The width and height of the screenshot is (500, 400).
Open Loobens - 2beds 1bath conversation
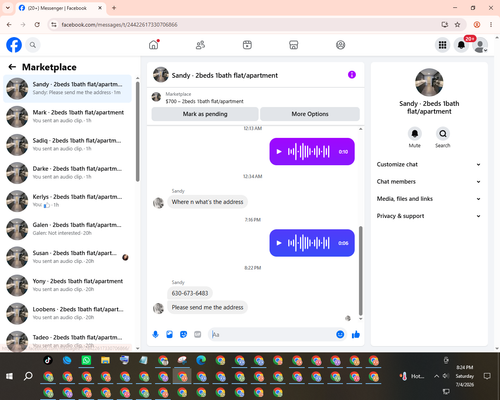pos(68,313)
